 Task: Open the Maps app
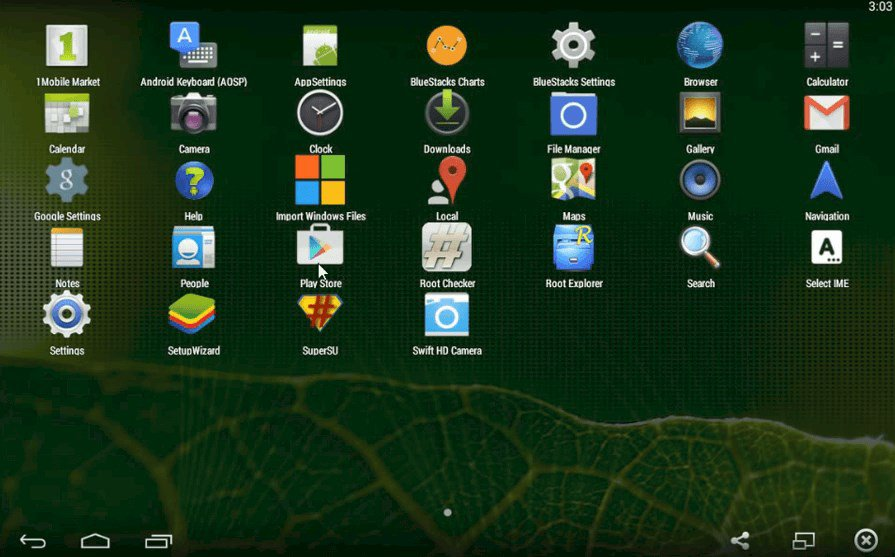coord(574,180)
